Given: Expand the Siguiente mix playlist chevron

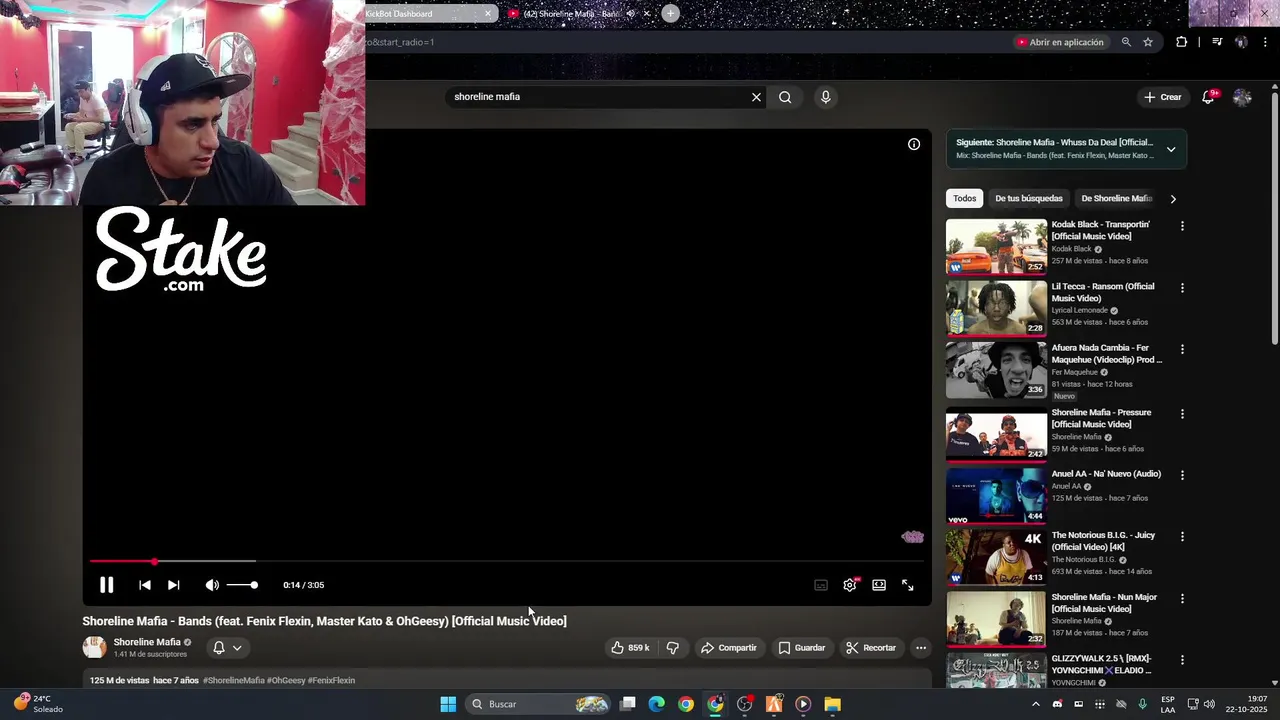Looking at the screenshot, I should pos(1171,149).
